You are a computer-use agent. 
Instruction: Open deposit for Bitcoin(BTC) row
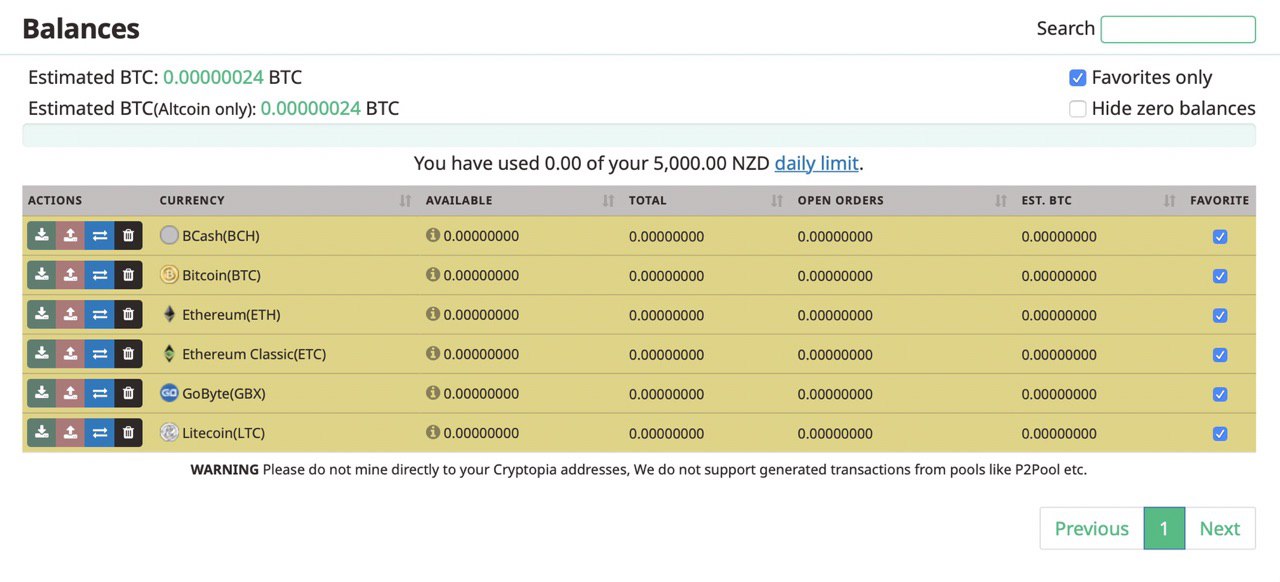tap(41, 275)
